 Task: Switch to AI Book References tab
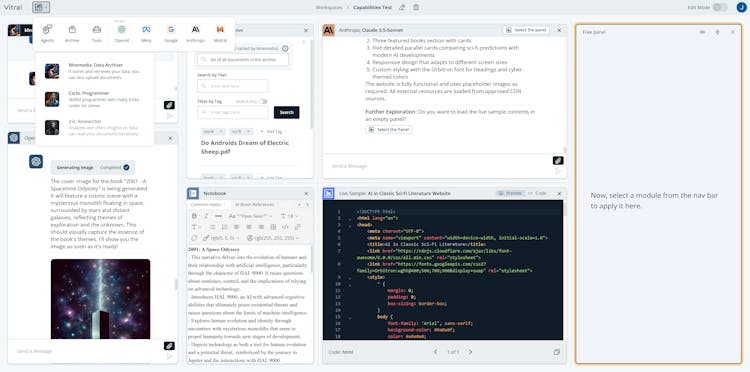[x=254, y=205]
